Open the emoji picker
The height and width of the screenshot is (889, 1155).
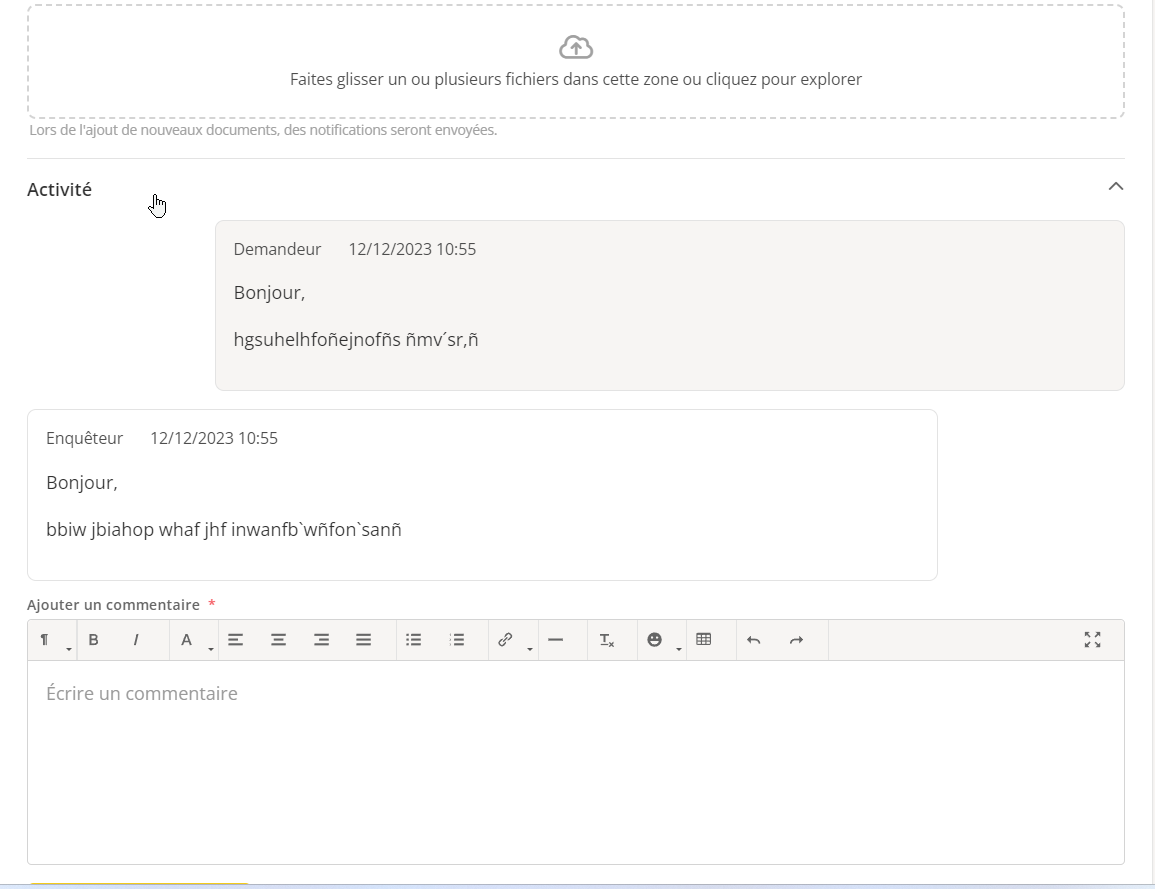654,639
